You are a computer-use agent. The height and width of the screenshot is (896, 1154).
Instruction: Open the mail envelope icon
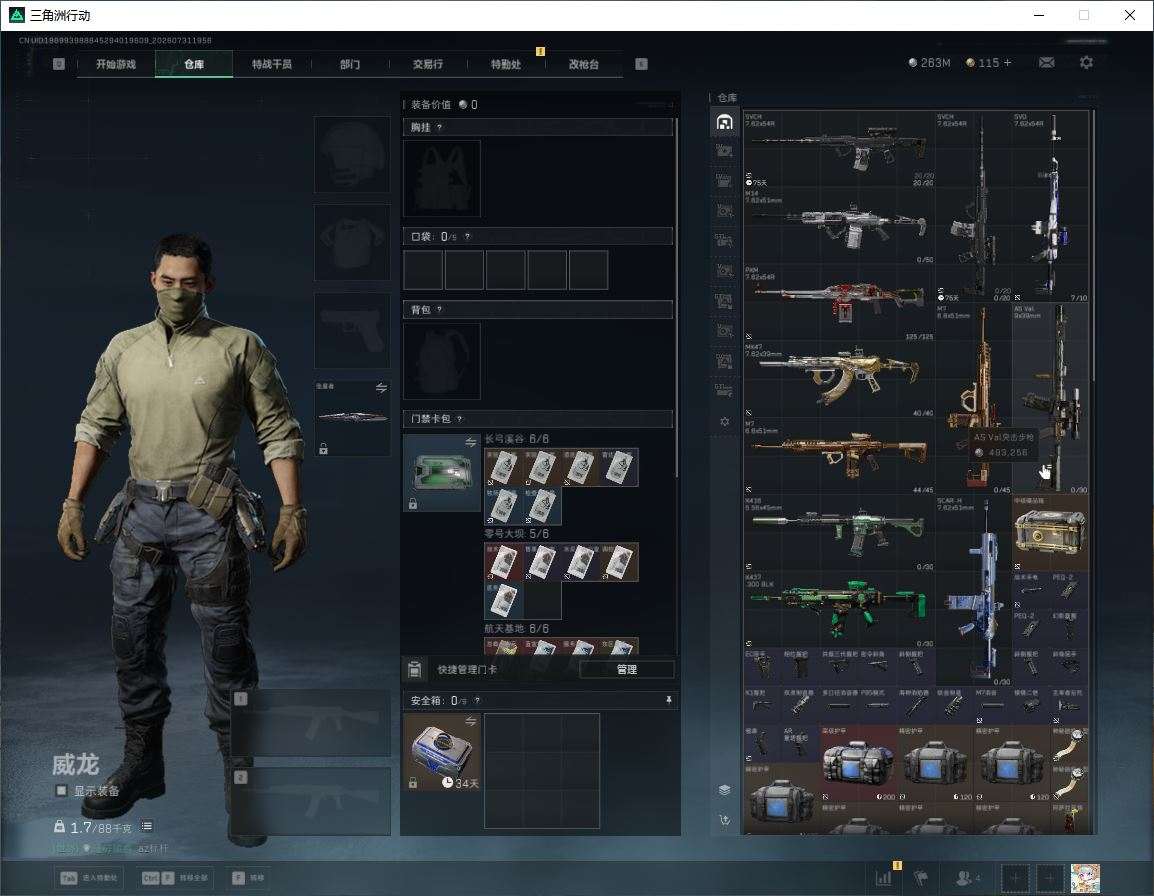[x=1047, y=63]
